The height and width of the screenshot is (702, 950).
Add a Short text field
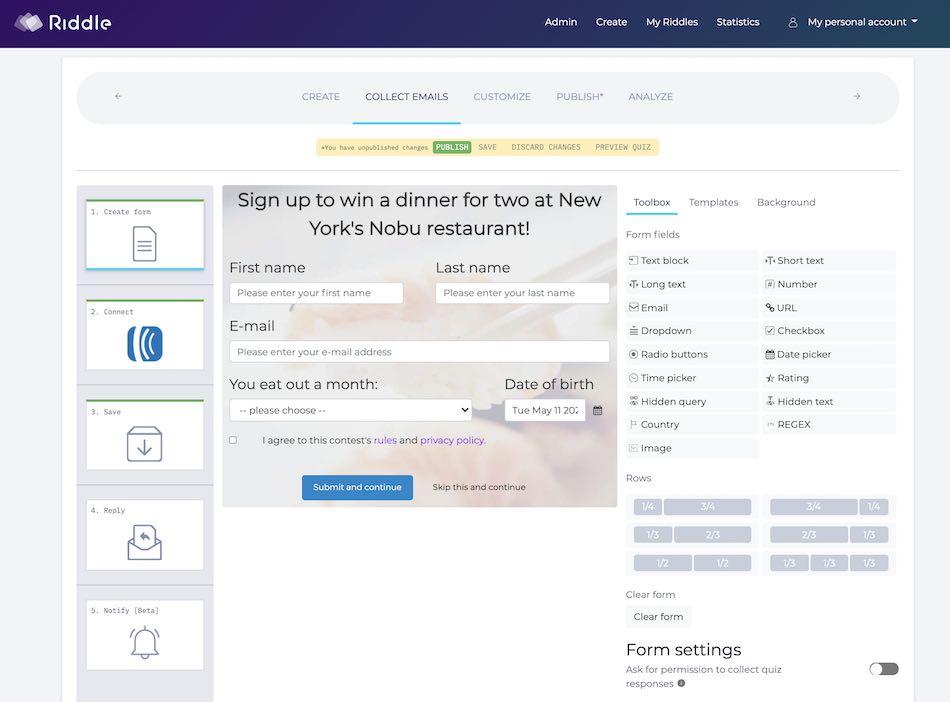tap(829, 260)
